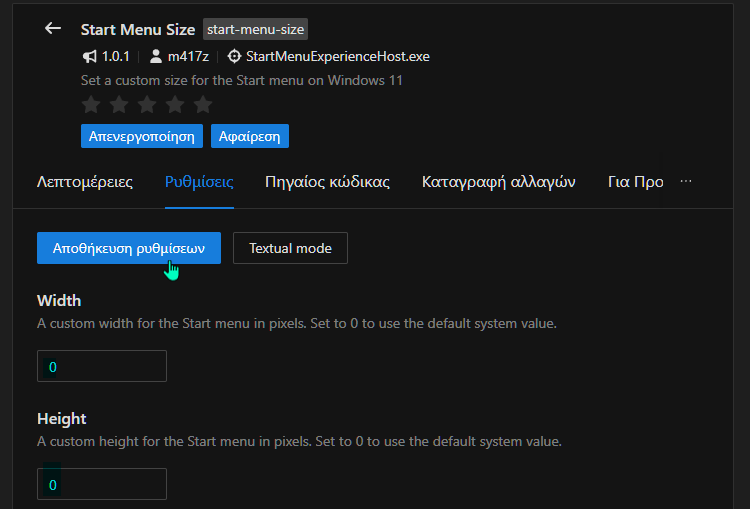
Task: Save settings with the Αποθήκευση ρυθμίσεων button
Action: point(128,248)
